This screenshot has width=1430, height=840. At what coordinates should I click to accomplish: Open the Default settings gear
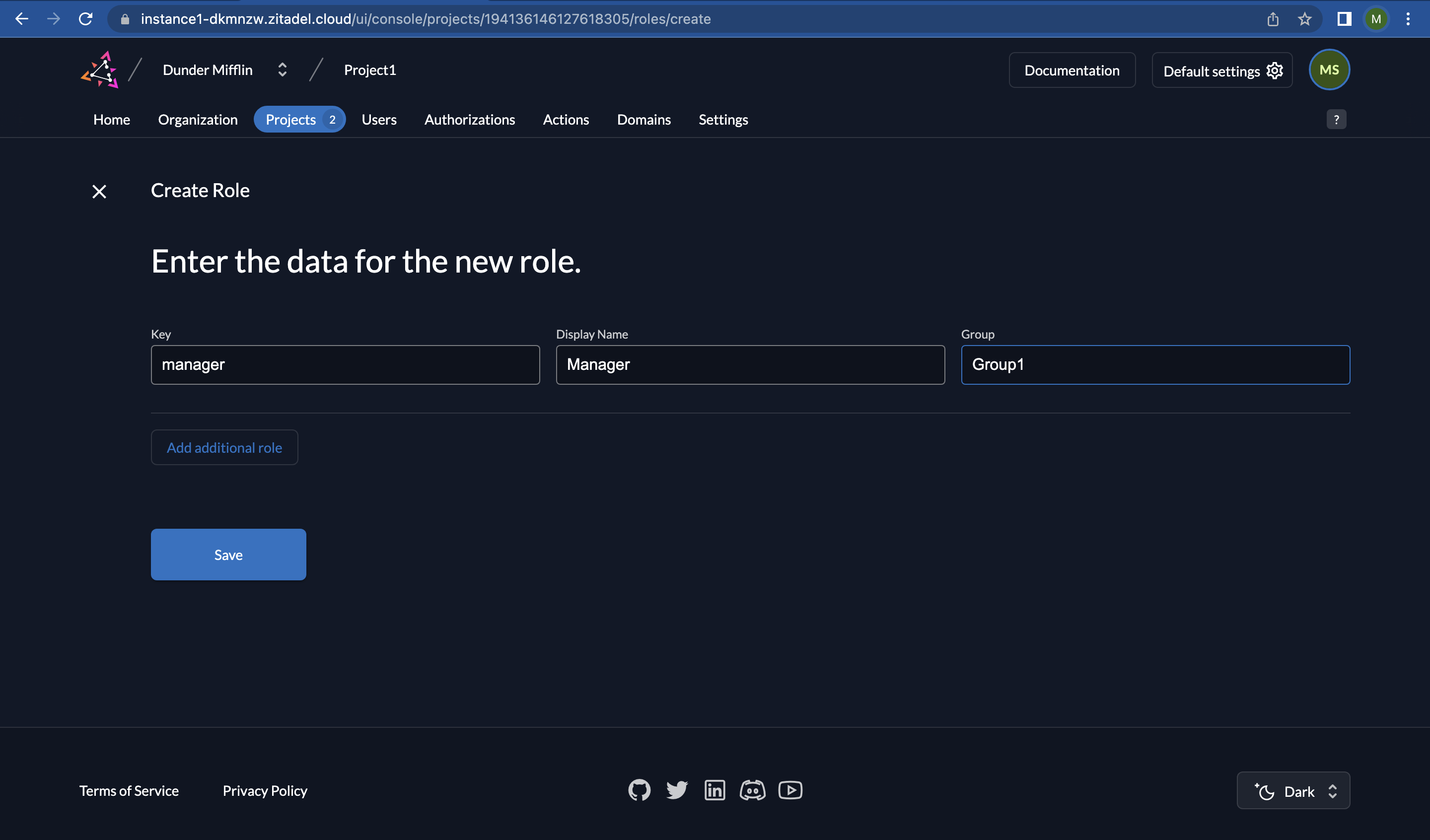pyautogui.click(x=1275, y=70)
